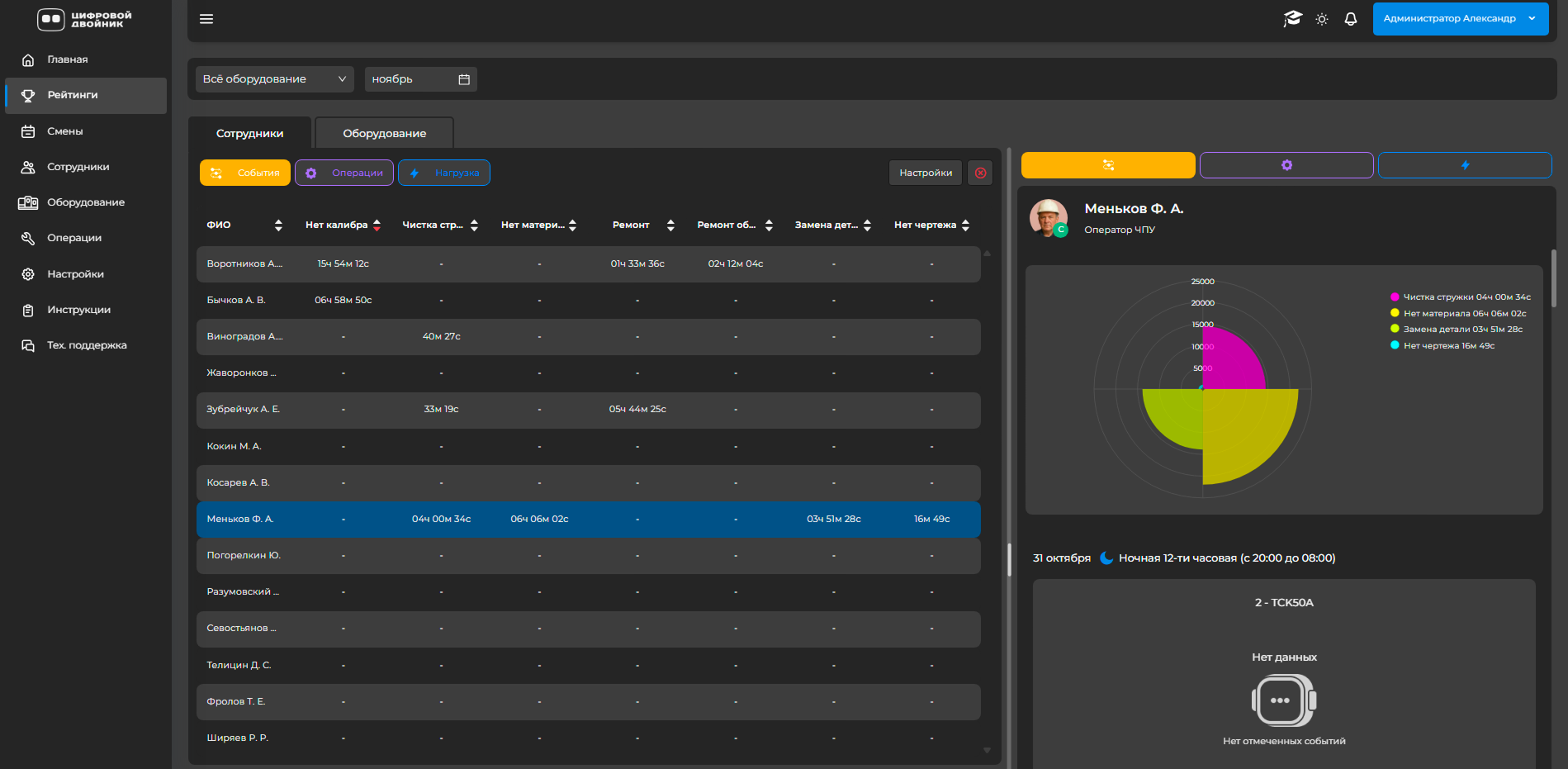Toggle light theme with sun icon
Image resolution: width=1568 pixels, height=769 pixels.
[1322, 19]
